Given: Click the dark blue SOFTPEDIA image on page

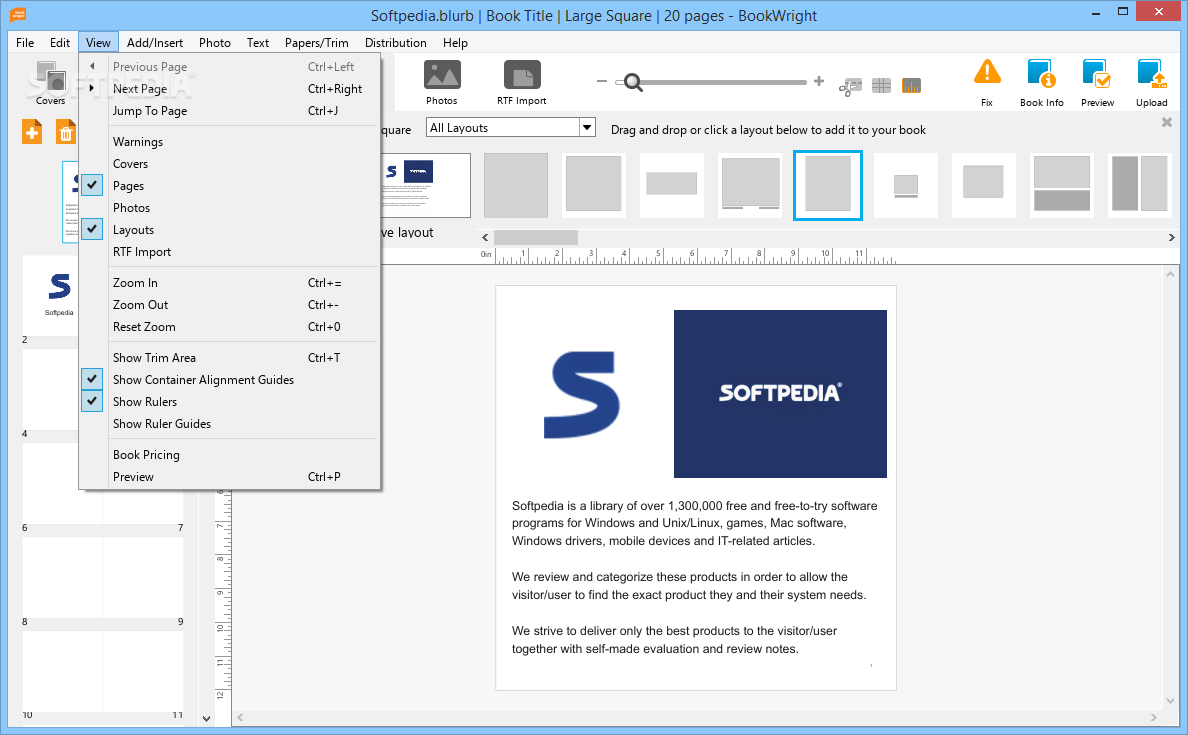Looking at the screenshot, I should (780, 393).
